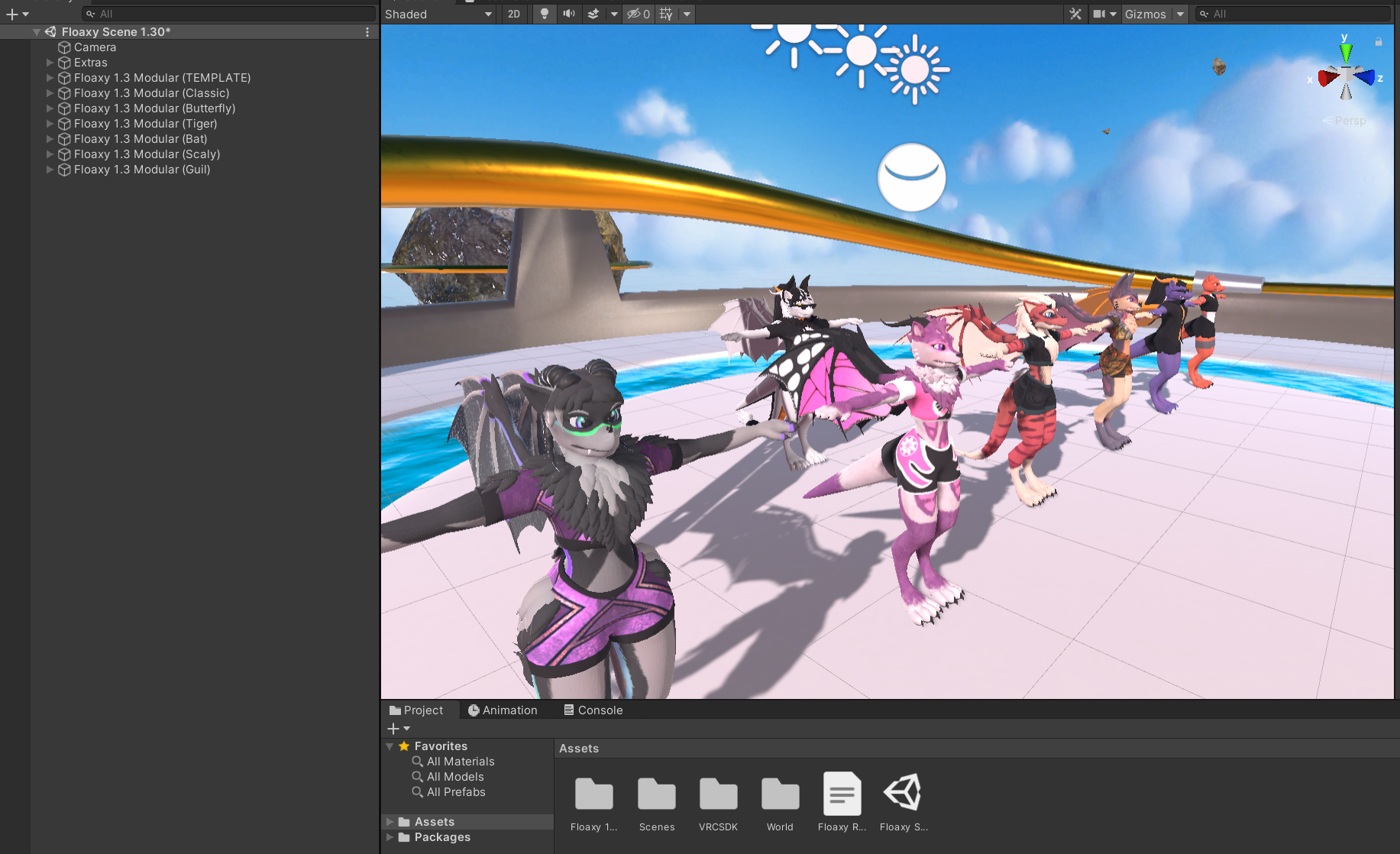Mute scene audio in the Scene view
Screen dimensions: 1400x854
[x=569, y=14]
